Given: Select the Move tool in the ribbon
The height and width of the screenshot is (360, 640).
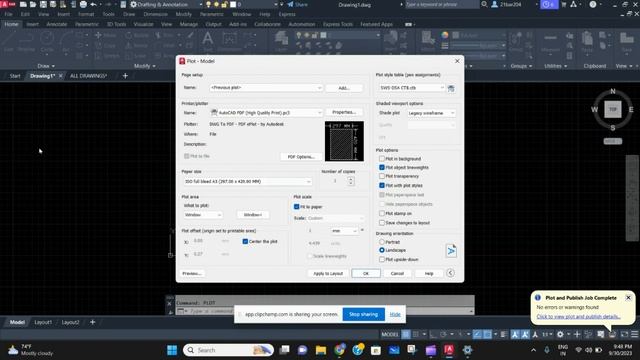Looking at the screenshot, I should point(105,36).
